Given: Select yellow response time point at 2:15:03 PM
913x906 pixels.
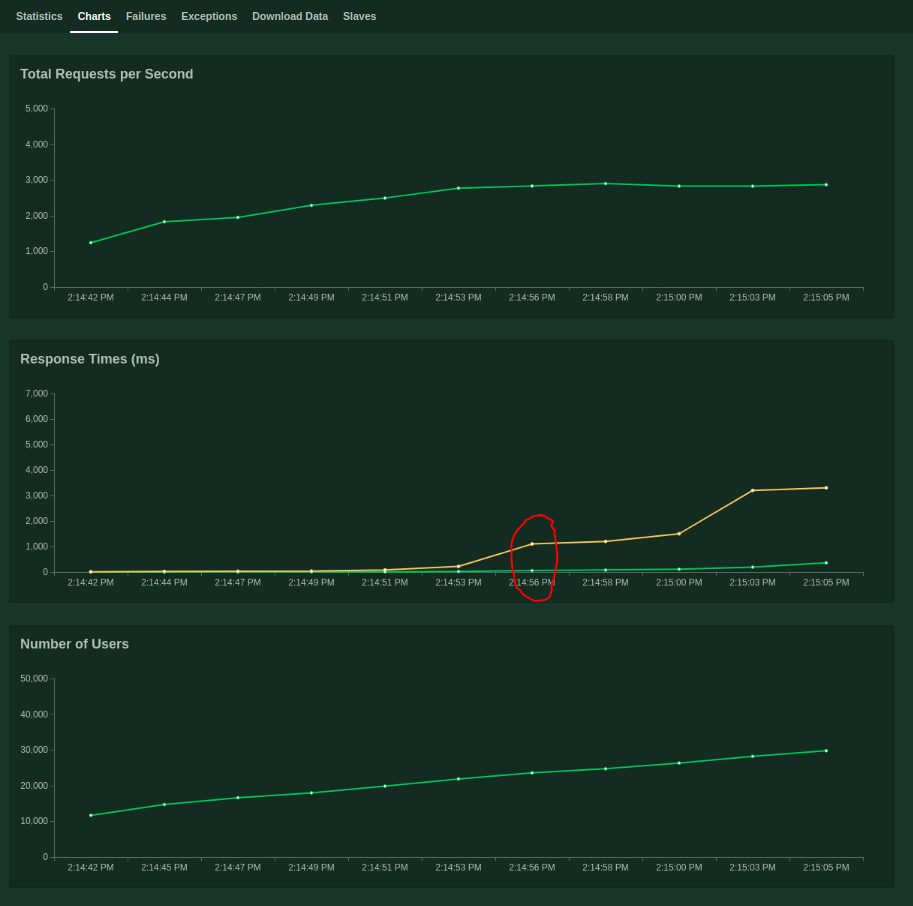Looking at the screenshot, I should (x=753, y=490).
